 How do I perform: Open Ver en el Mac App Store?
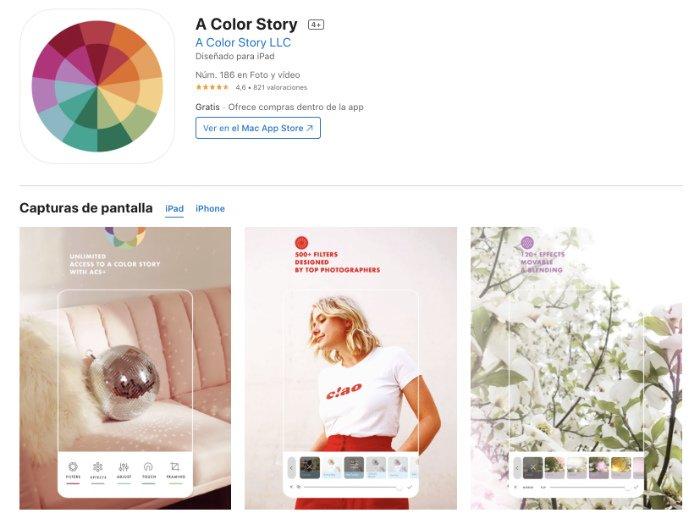click(258, 128)
